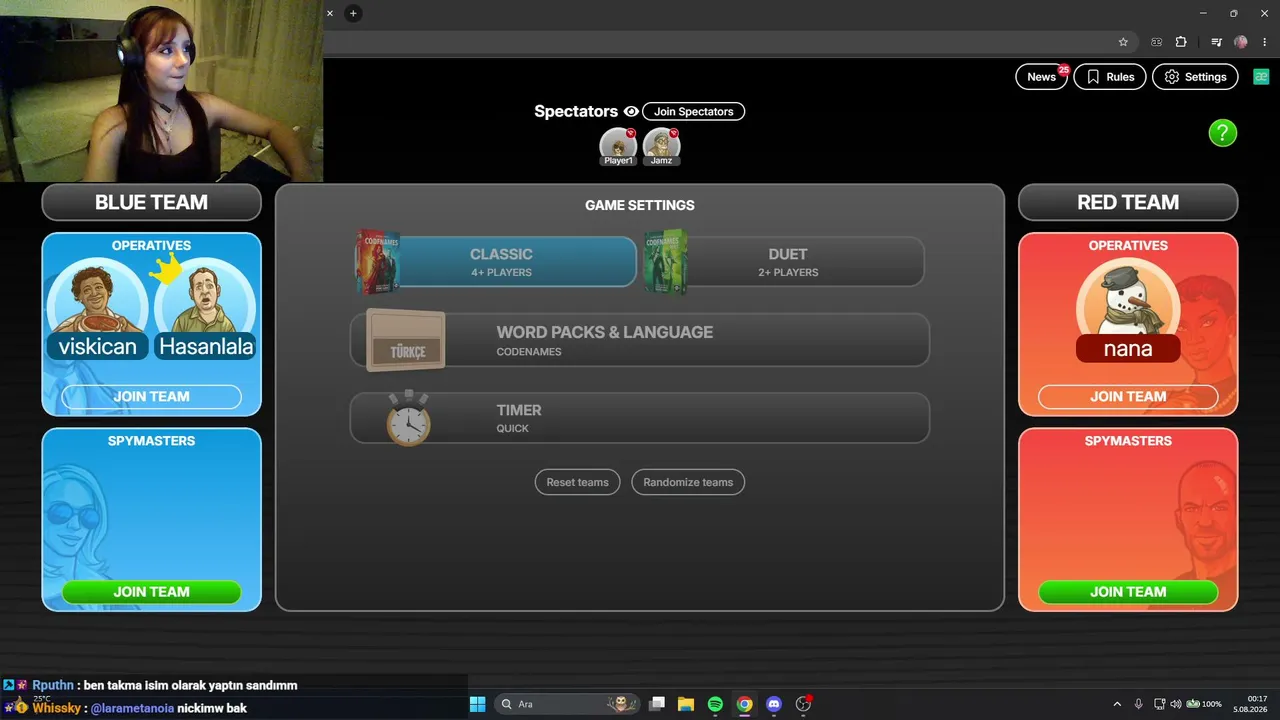Open Chrome media controls icon
Viewport: 1280px width, 720px height.
pyautogui.click(x=1216, y=42)
